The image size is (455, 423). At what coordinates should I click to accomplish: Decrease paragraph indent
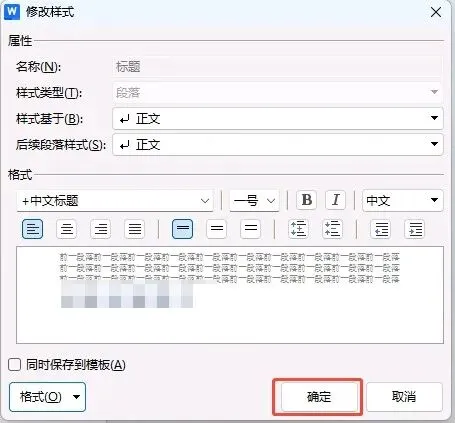point(381,229)
